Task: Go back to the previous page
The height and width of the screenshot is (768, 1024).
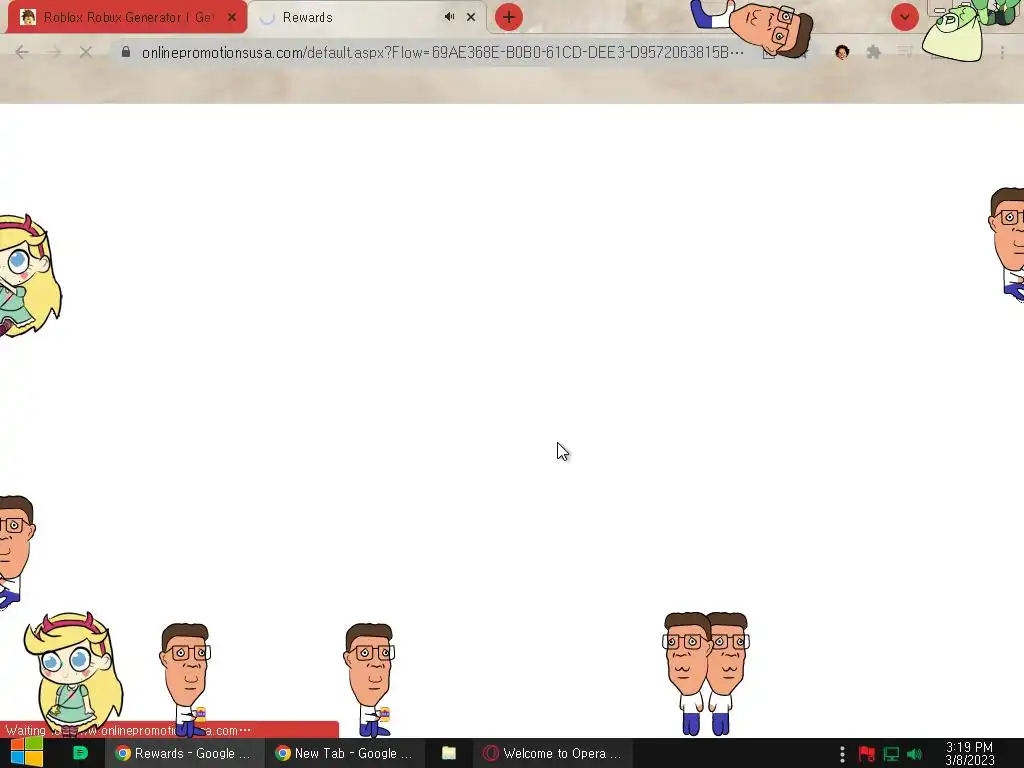Action: (x=22, y=52)
